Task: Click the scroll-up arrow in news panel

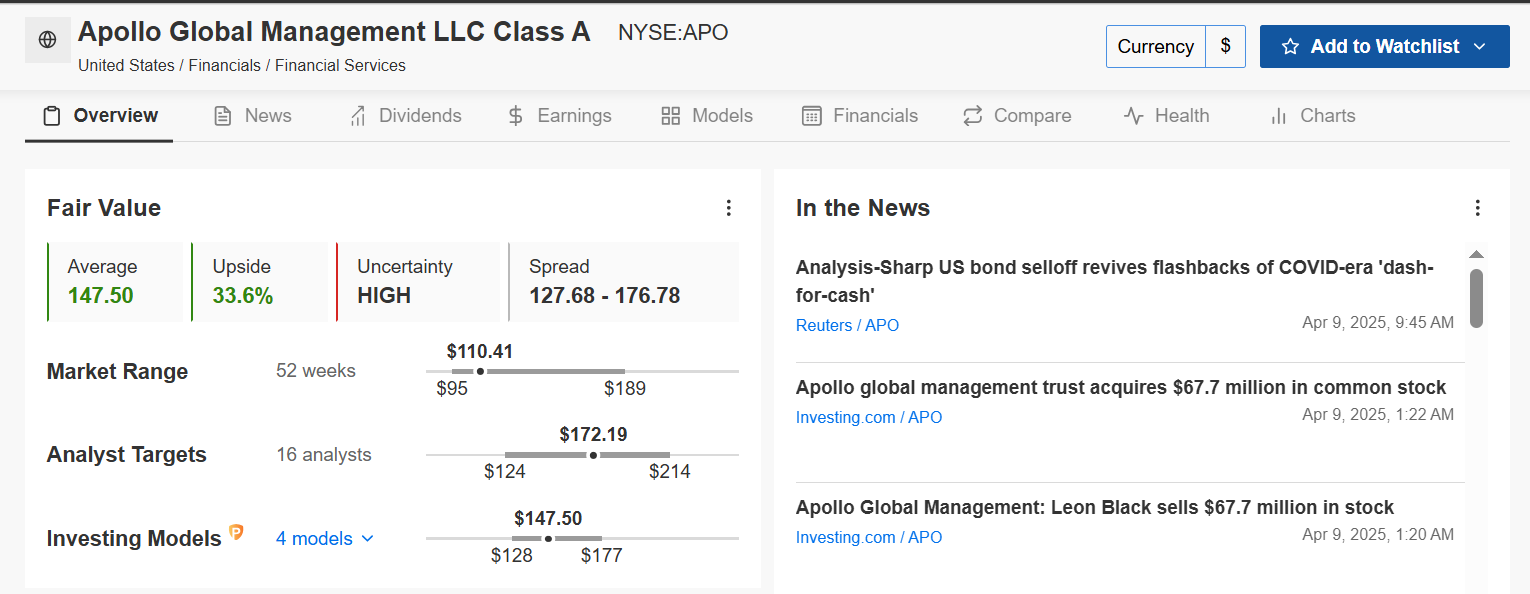Action: [x=1476, y=254]
